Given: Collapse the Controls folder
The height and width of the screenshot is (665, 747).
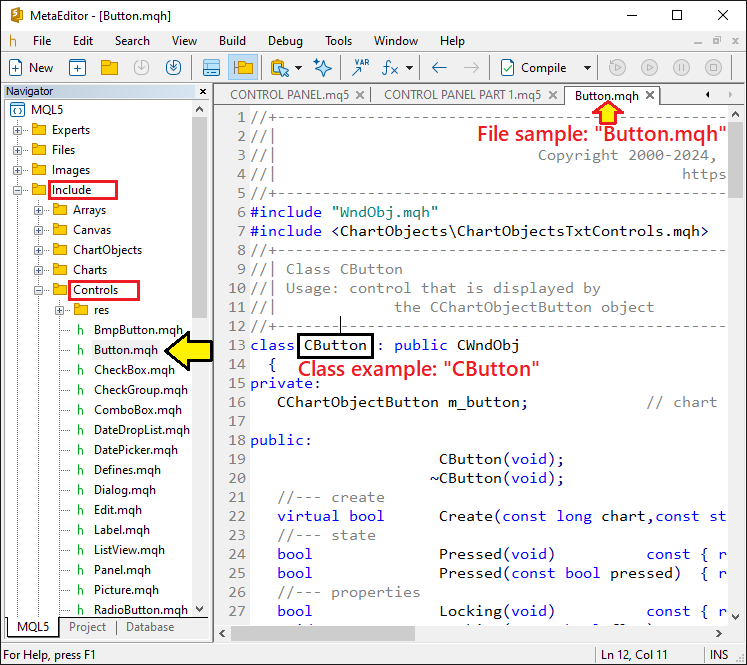Looking at the screenshot, I should (39, 290).
